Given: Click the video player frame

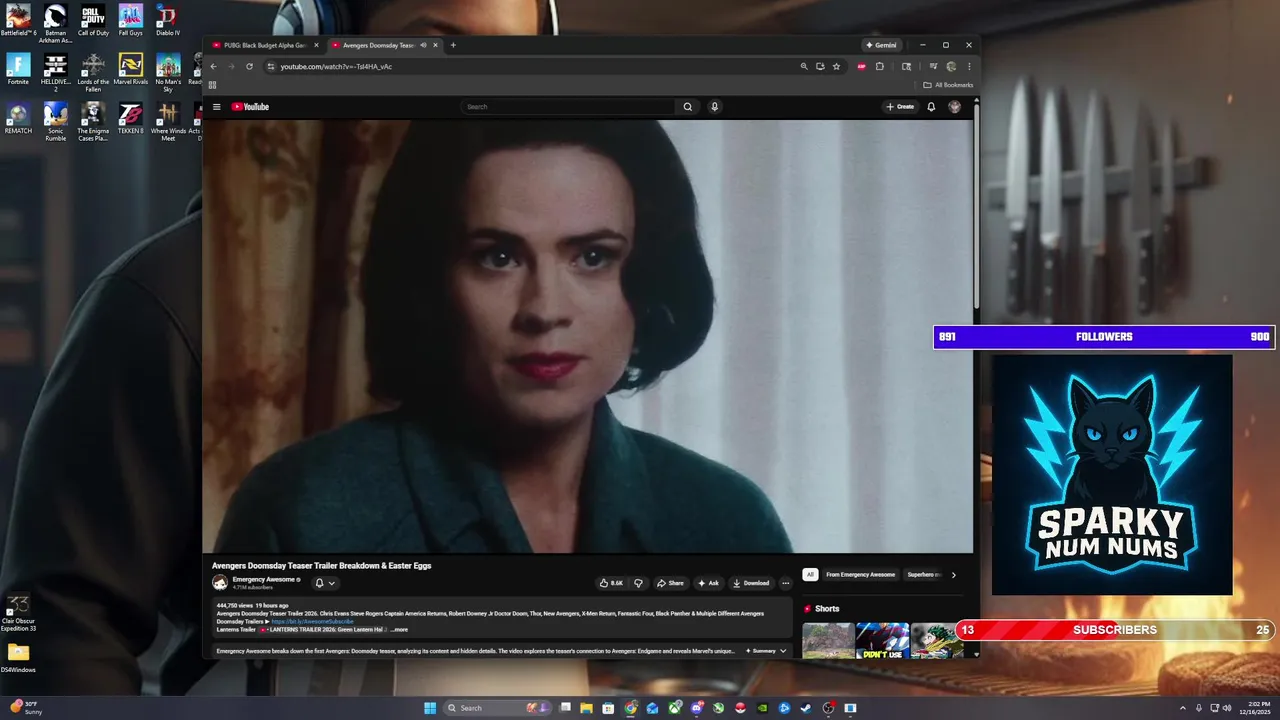Looking at the screenshot, I should click(x=587, y=336).
